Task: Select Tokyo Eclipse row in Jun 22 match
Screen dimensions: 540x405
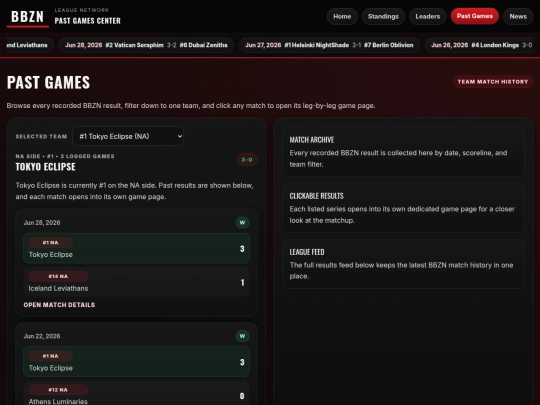Action: point(136,362)
